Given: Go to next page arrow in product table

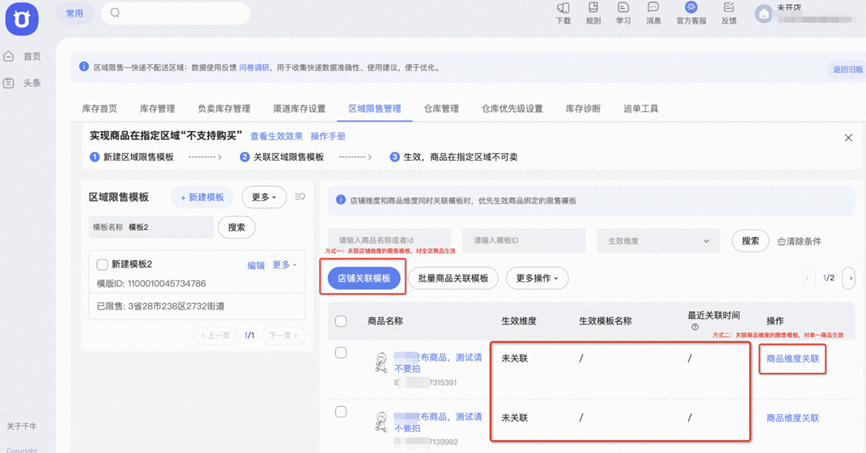Looking at the screenshot, I should 848,278.
